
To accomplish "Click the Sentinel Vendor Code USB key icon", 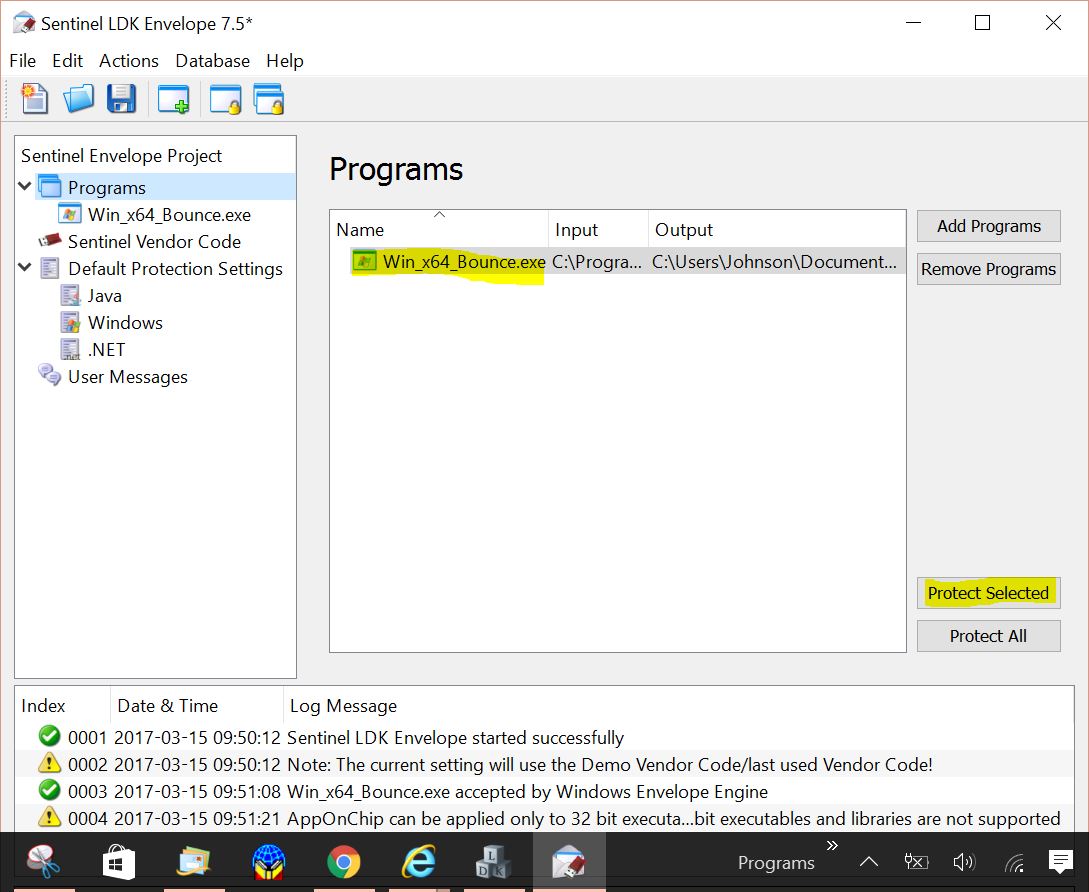I will coord(49,240).
